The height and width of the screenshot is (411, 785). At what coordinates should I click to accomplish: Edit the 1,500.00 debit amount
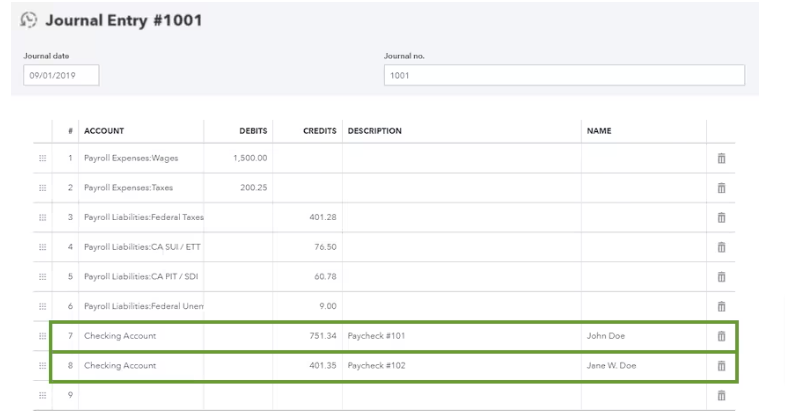point(240,158)
